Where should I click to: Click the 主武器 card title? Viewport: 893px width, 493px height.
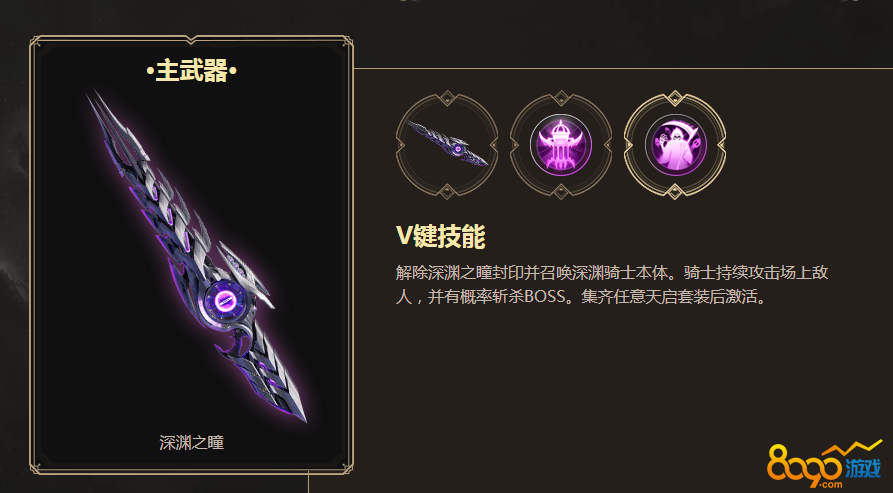(x=191, y=71)
